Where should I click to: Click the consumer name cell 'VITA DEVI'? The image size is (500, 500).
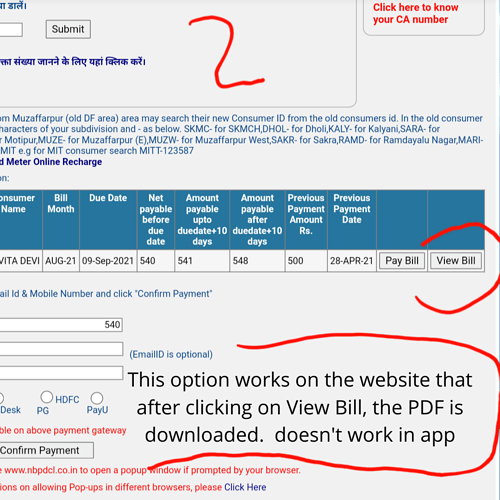tap(21, 261)
